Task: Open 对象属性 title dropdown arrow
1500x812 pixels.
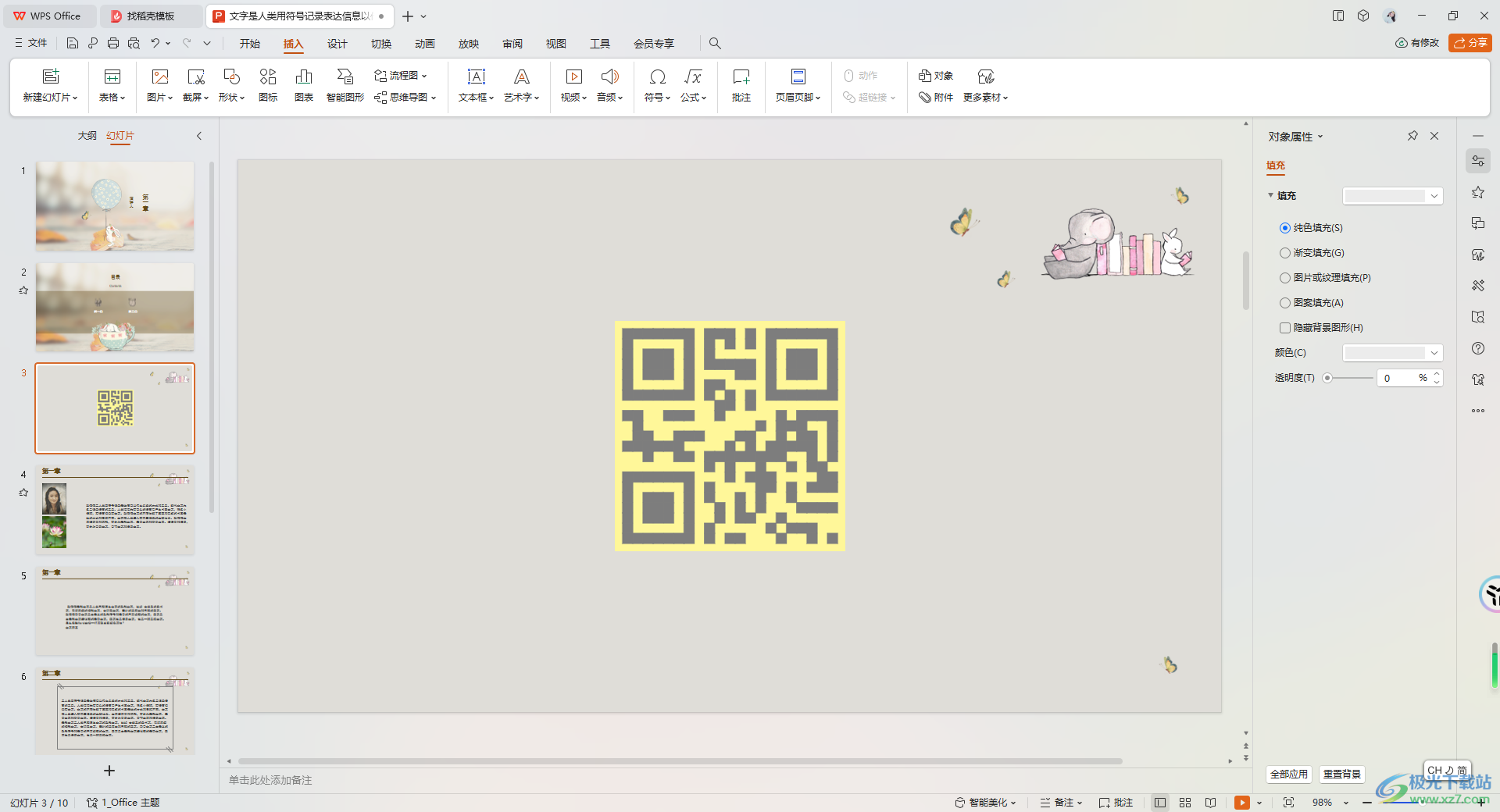Action: click(x=1320, y=137)
